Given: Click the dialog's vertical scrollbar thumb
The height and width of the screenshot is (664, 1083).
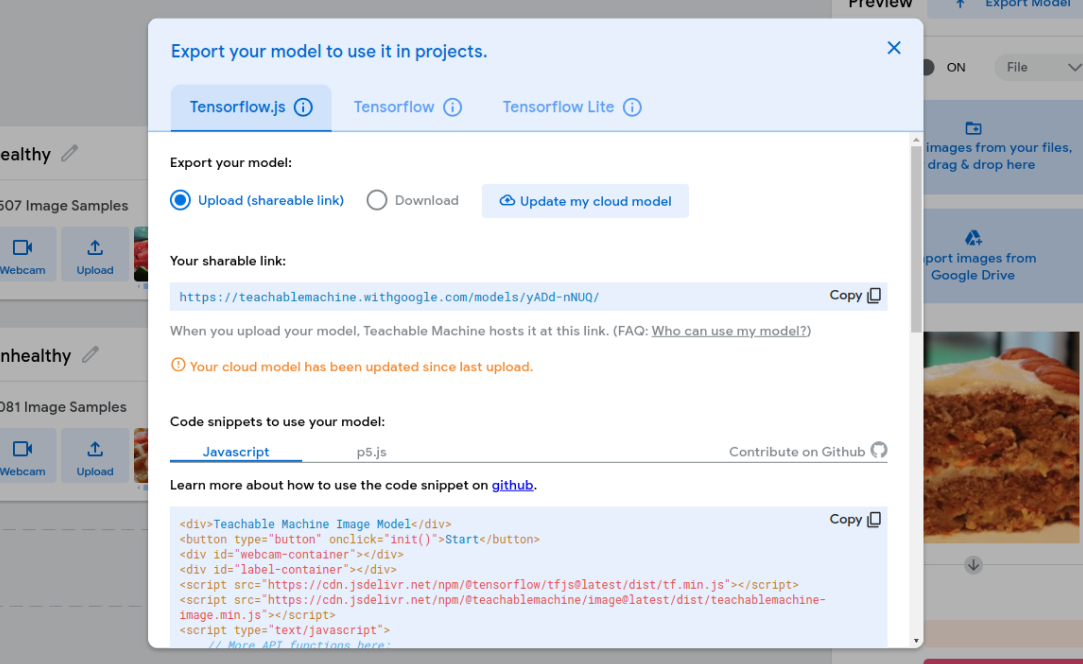Looking at the screenshot, I should (916, 240).
